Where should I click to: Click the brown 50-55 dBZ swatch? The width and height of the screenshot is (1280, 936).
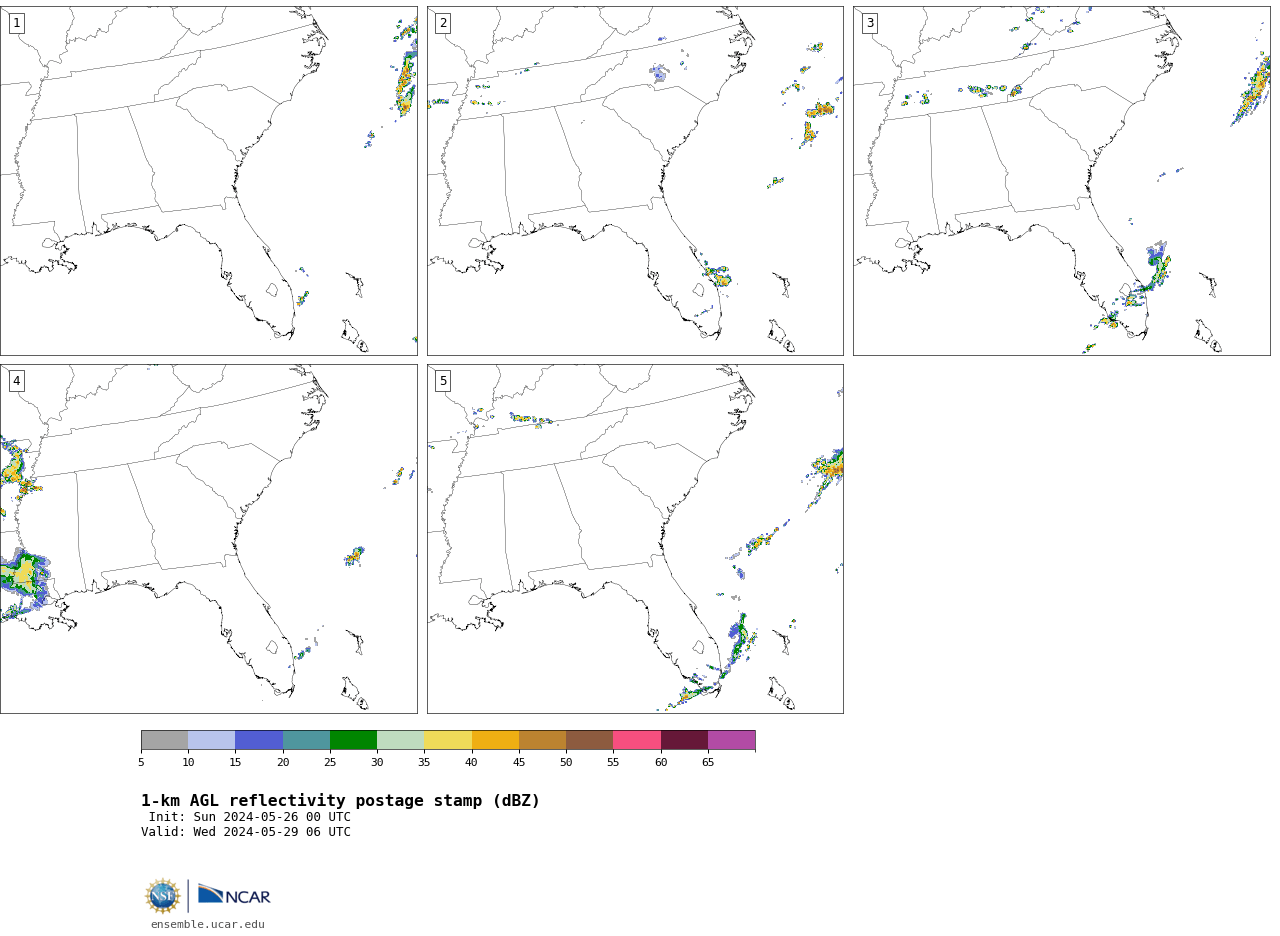click(589, 740)
